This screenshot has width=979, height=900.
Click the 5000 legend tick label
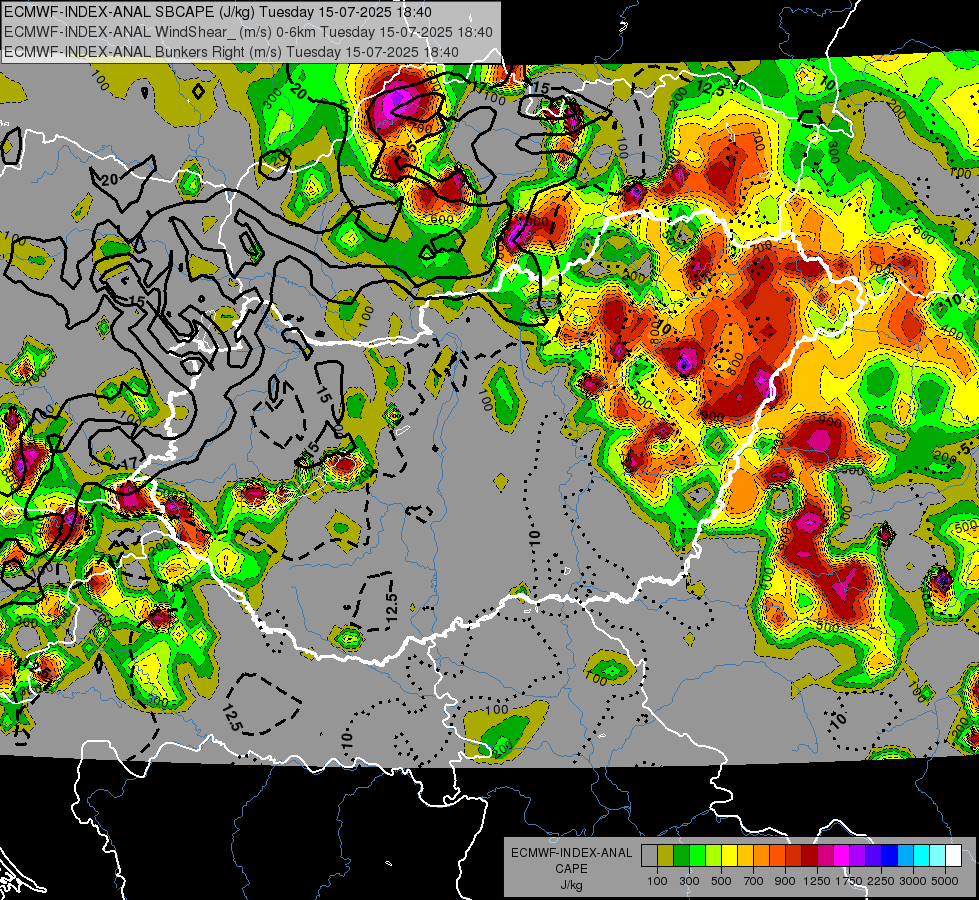pos(945,881)
